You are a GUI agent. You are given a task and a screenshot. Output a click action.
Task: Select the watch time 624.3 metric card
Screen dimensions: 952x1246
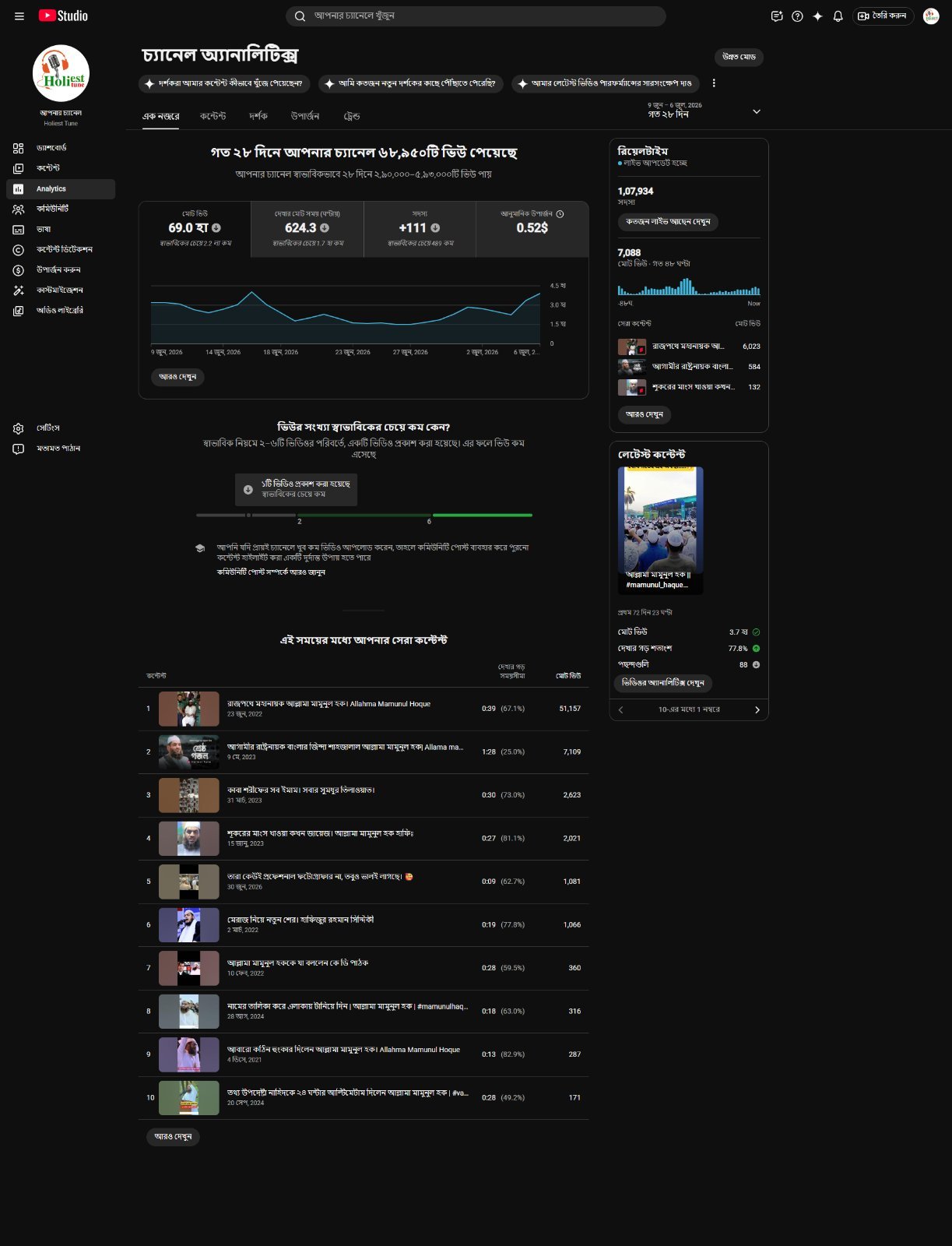307,230
